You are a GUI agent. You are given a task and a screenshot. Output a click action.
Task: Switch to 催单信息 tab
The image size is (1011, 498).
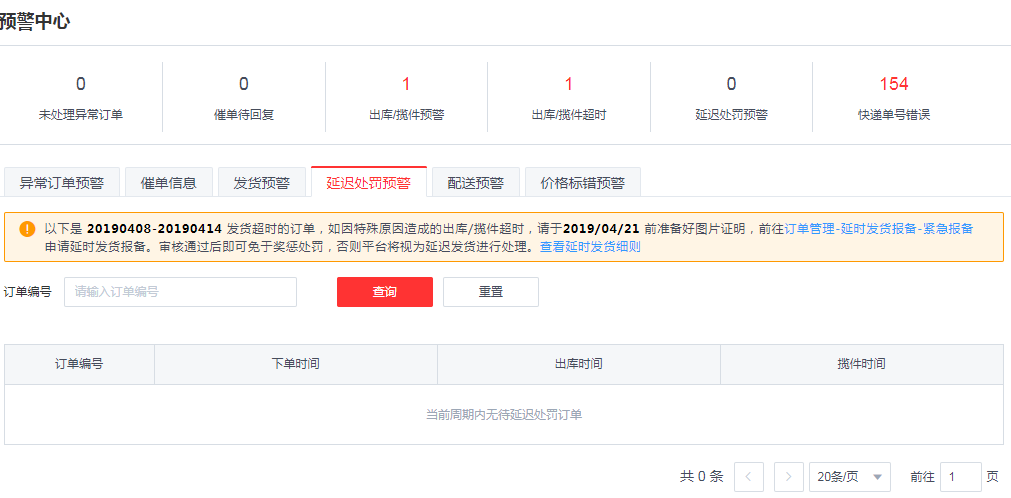168,183
